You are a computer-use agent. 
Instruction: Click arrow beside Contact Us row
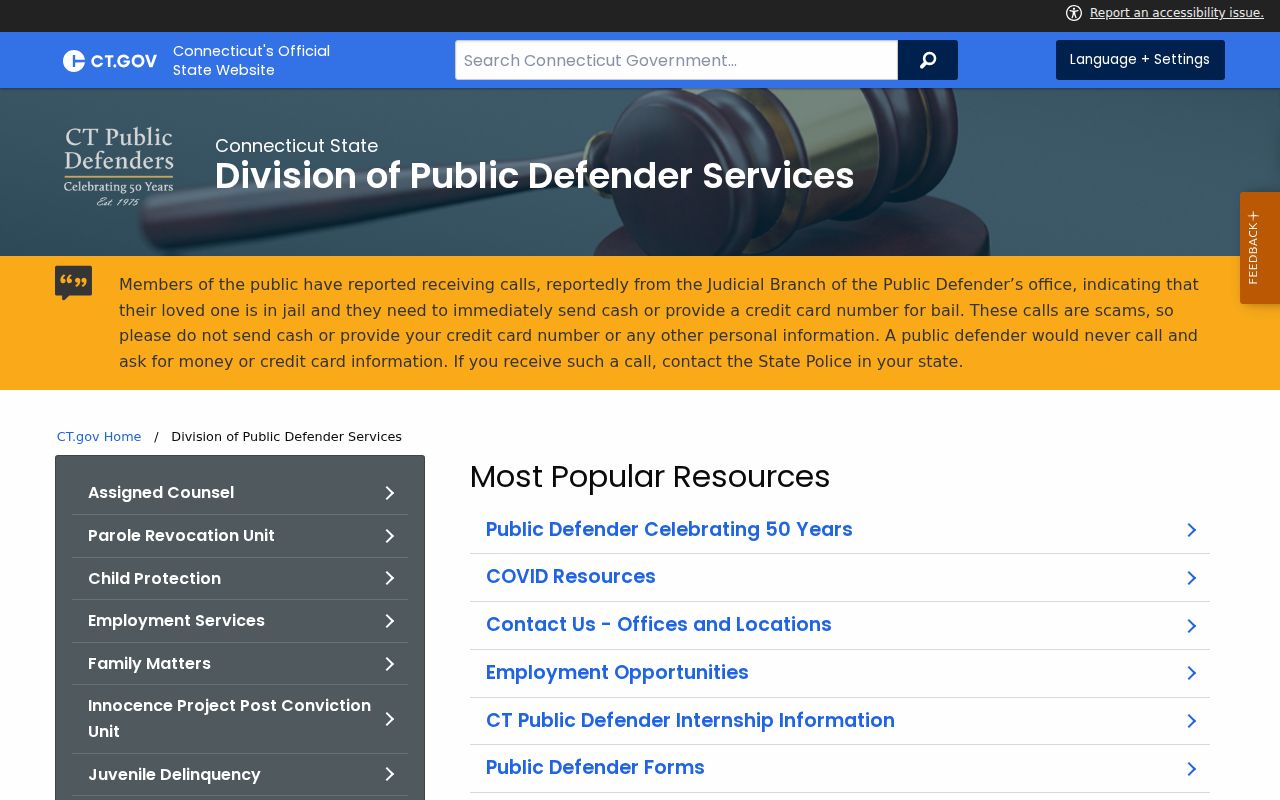(x=1191, y=626)
